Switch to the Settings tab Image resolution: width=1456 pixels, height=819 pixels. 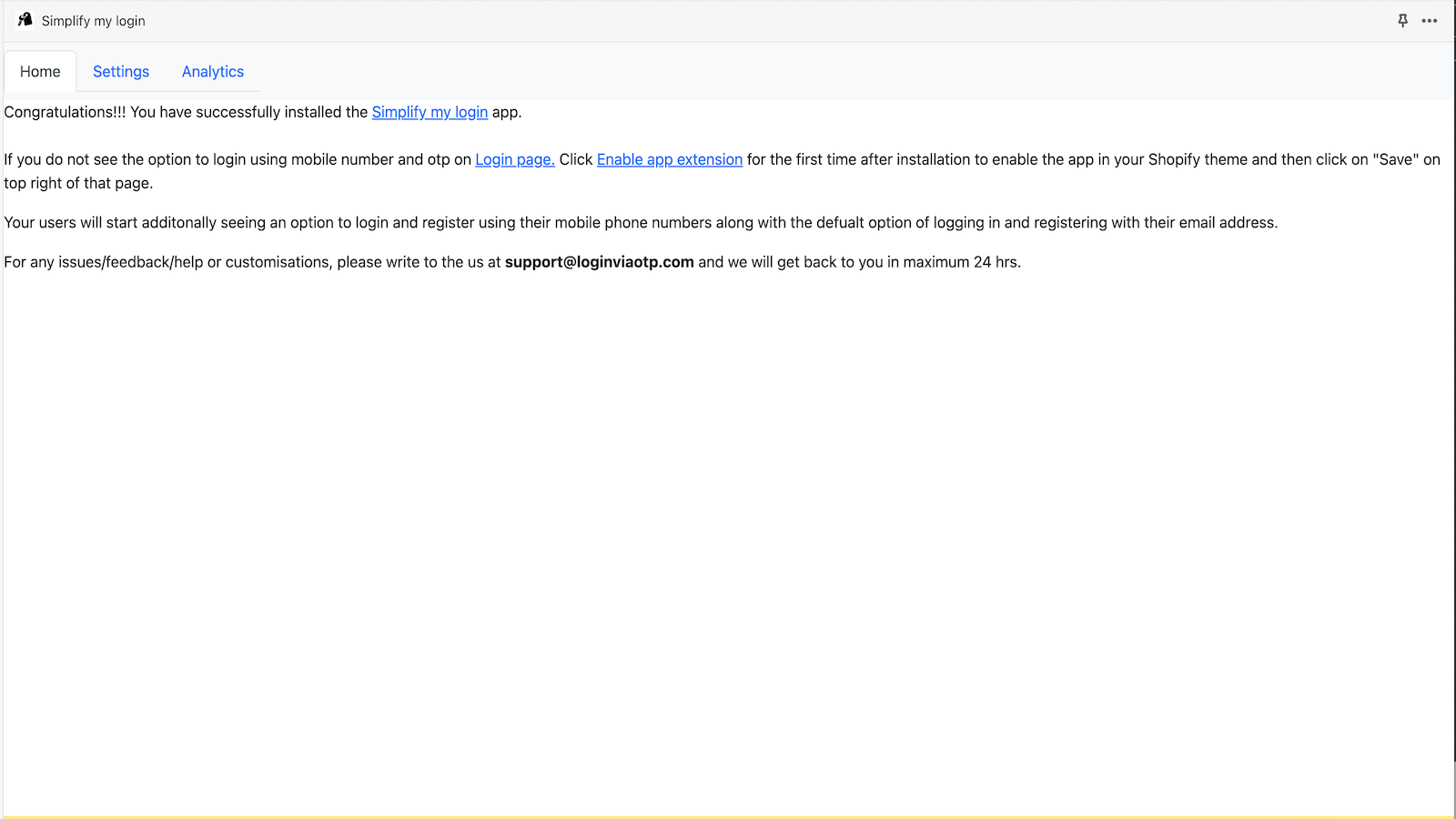point(120,71)
